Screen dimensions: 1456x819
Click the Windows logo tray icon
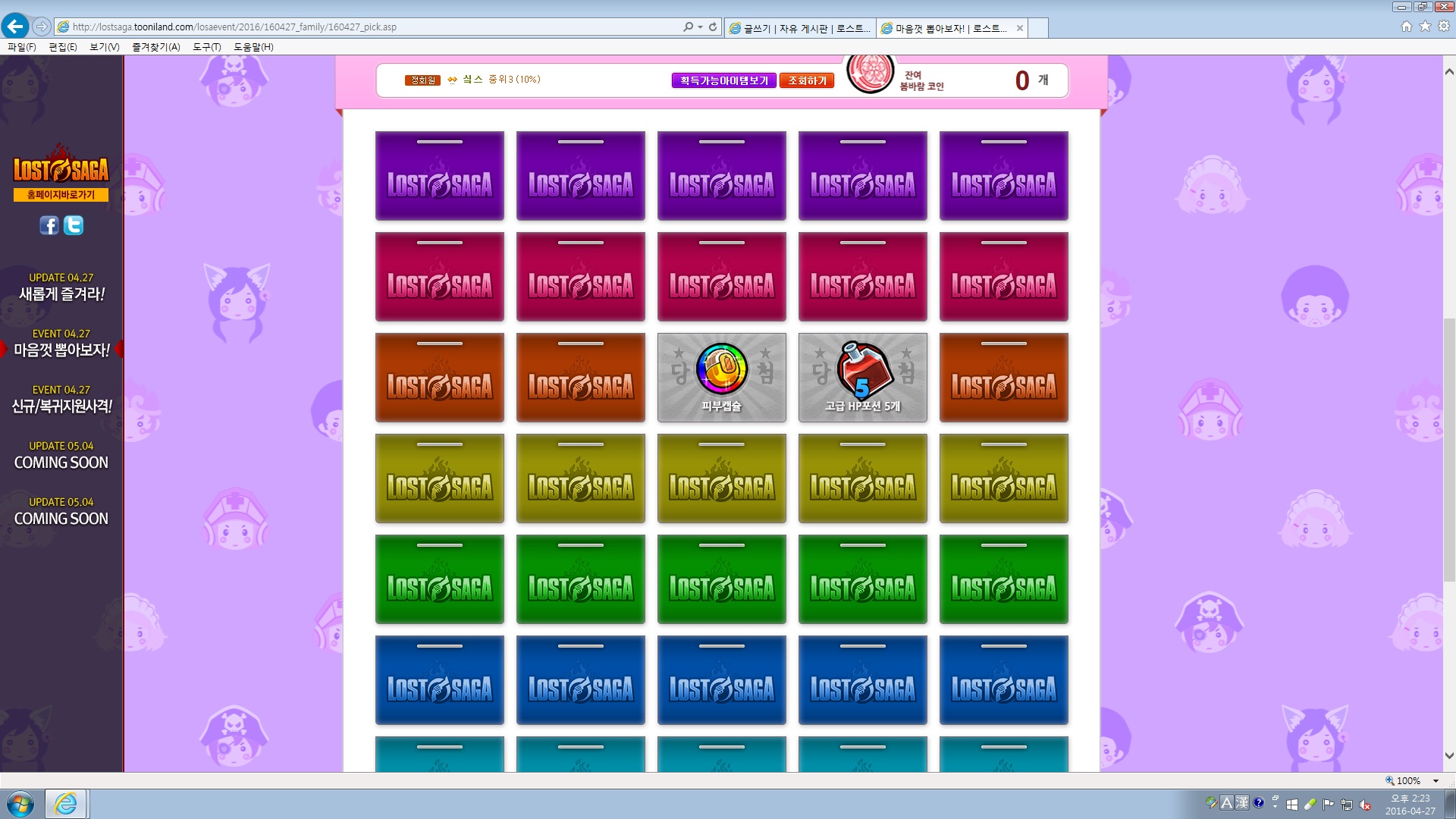tap(1292, 805)
